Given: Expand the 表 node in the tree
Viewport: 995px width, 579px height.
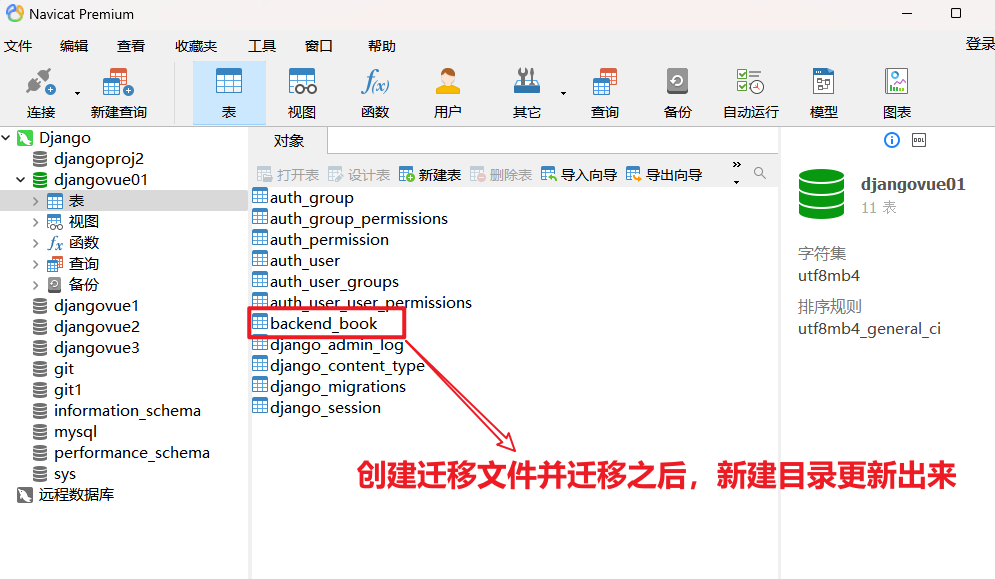Looking at the screenshot, I should coord(36,201).
